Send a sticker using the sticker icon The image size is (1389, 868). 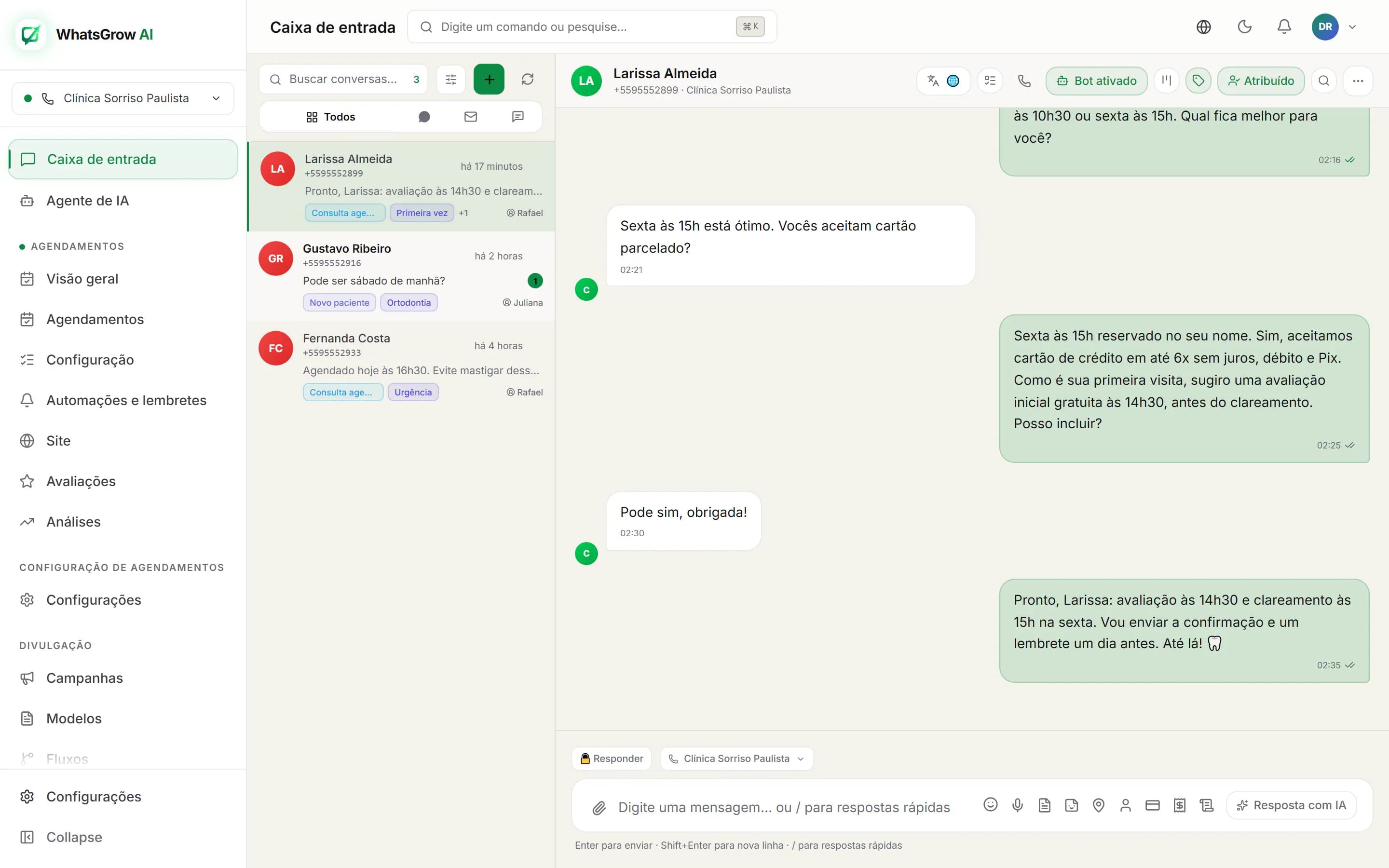point(1071,805)
